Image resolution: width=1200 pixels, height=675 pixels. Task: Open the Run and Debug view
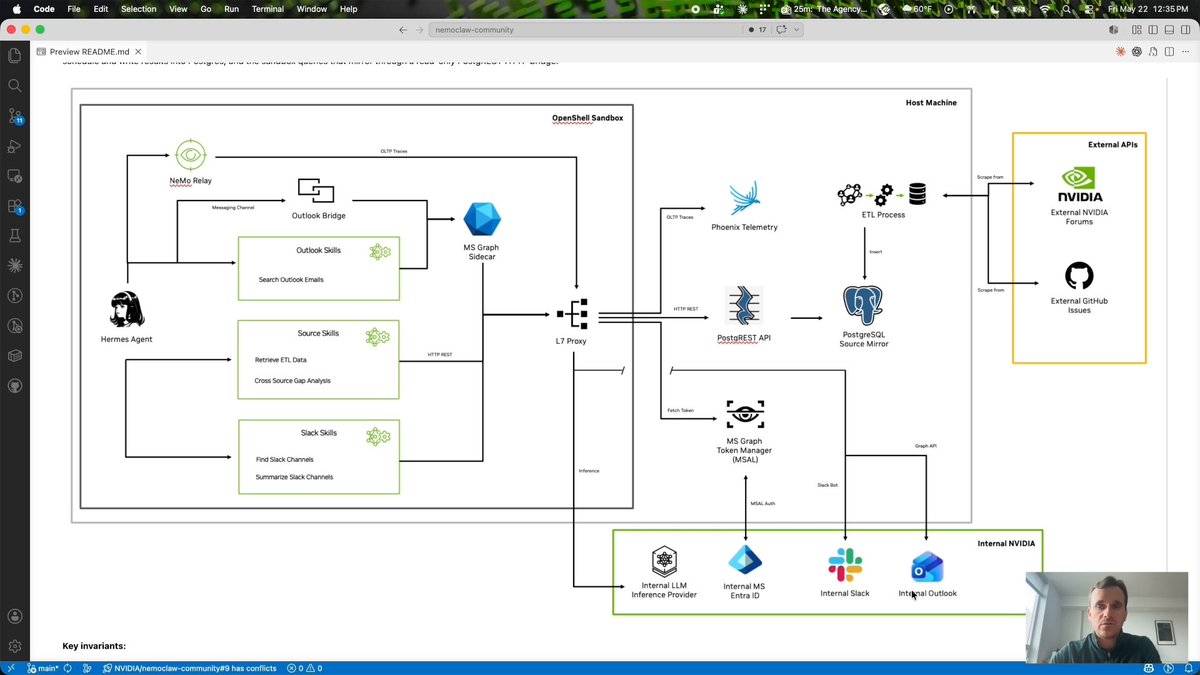point(15,146)
